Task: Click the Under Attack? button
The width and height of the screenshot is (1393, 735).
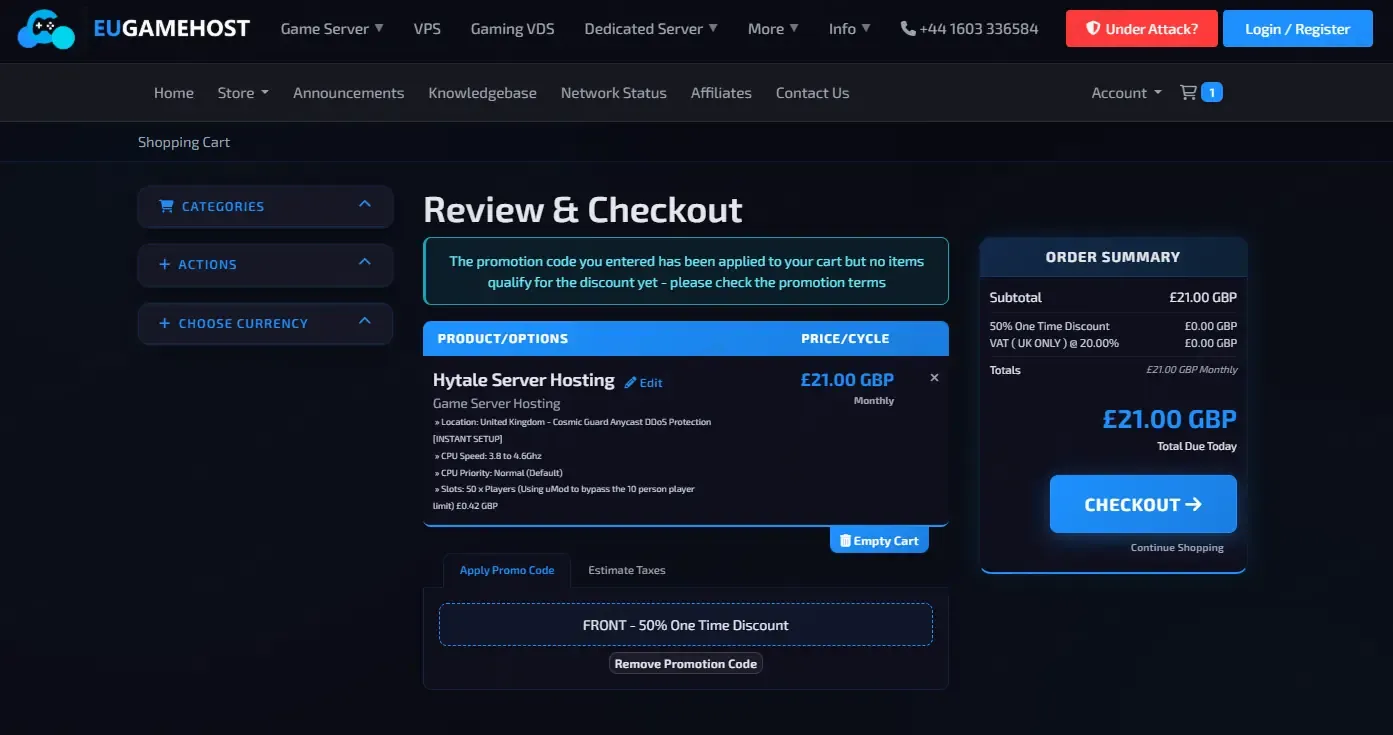Action: [x=1142, y=29]
